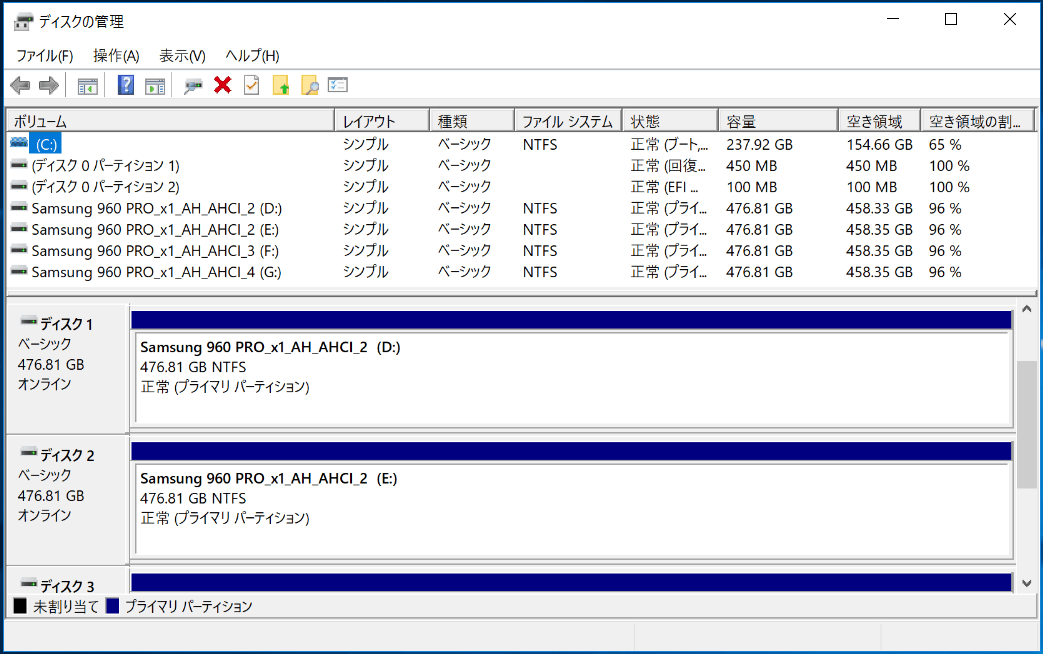The image size is (1043, 654).
Task: Open the ファイル(F) menu
Action: click(45, 56)
